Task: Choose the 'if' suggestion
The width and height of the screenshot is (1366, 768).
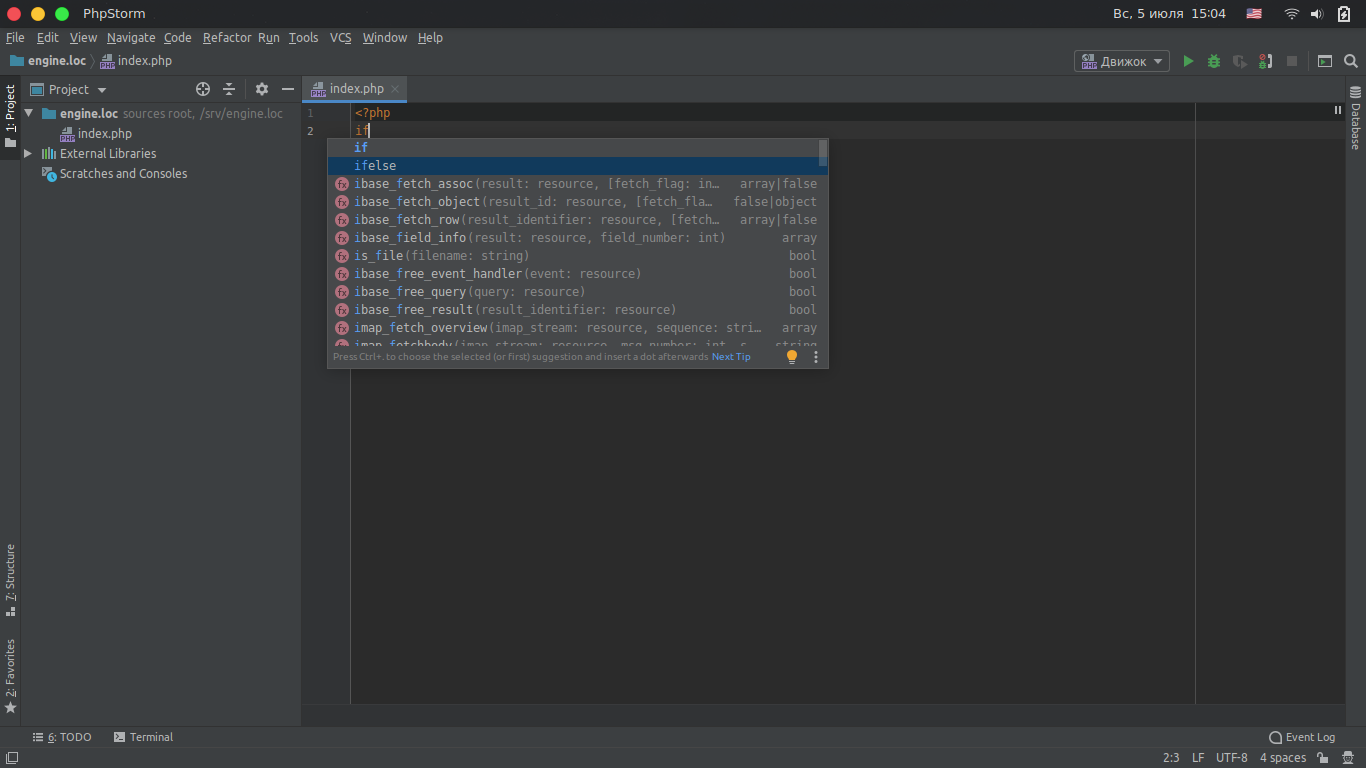Action: tap(573, 148)
